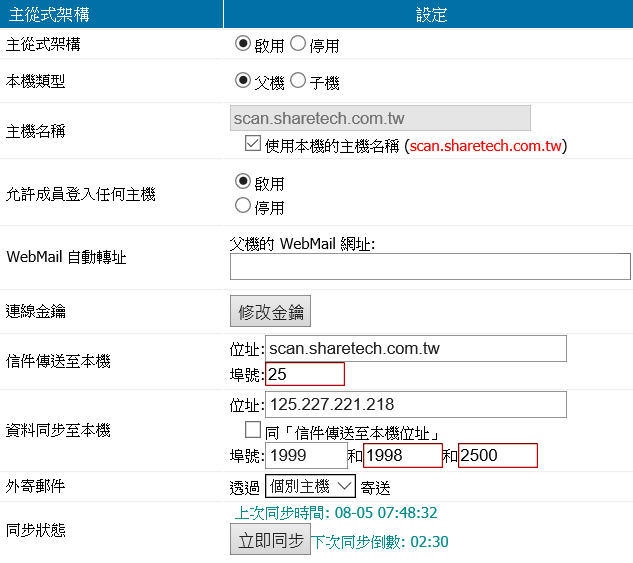This screenshot has height=563, width=633.
Task: Select 停用 for 允許成員登入任何主機
Action: [242, 206]
